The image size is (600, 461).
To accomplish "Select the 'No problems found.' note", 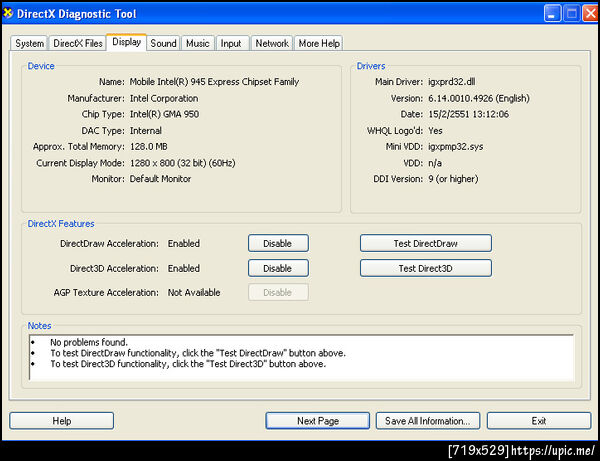I will click(89, 342).
